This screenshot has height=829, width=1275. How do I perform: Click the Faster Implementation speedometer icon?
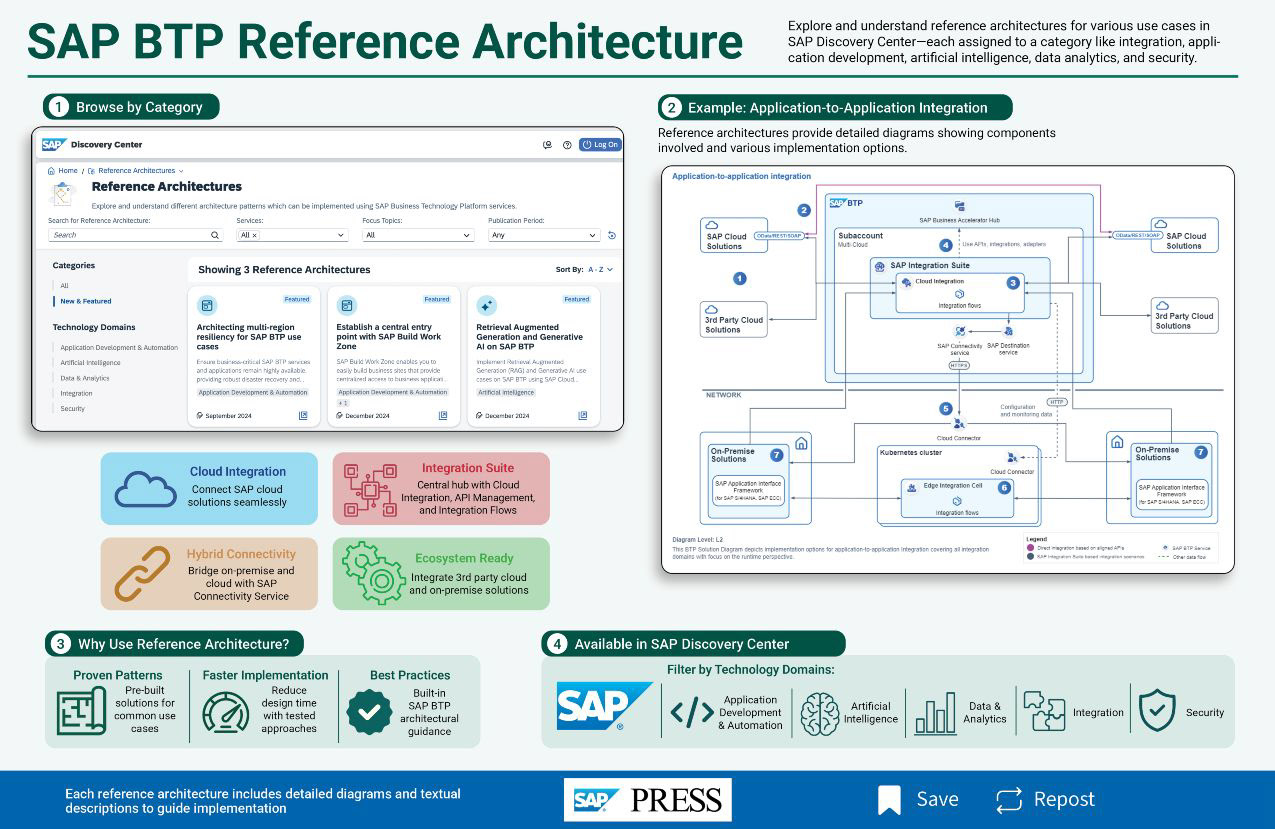226,712
